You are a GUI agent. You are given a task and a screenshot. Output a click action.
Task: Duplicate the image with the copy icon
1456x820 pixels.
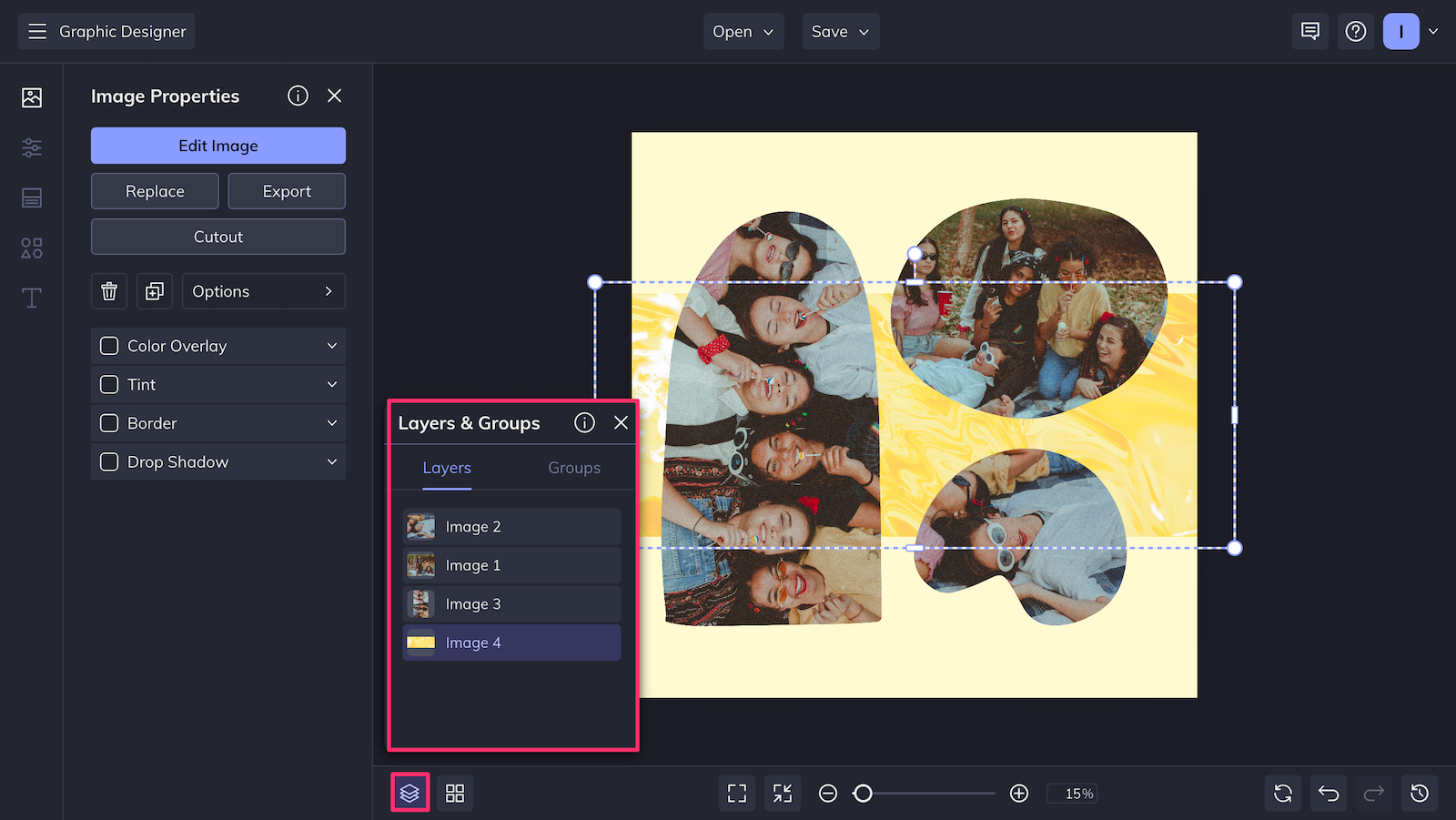tap(155, 291)
